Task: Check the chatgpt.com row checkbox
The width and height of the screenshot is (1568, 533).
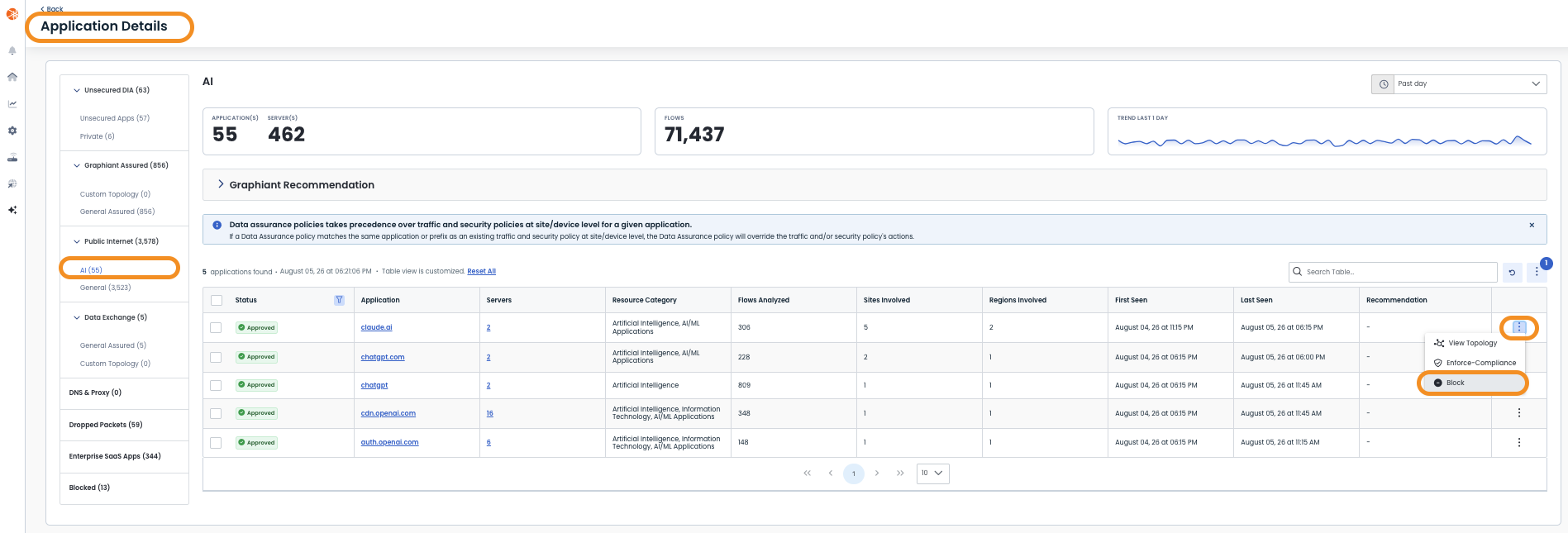Action: 217,357
